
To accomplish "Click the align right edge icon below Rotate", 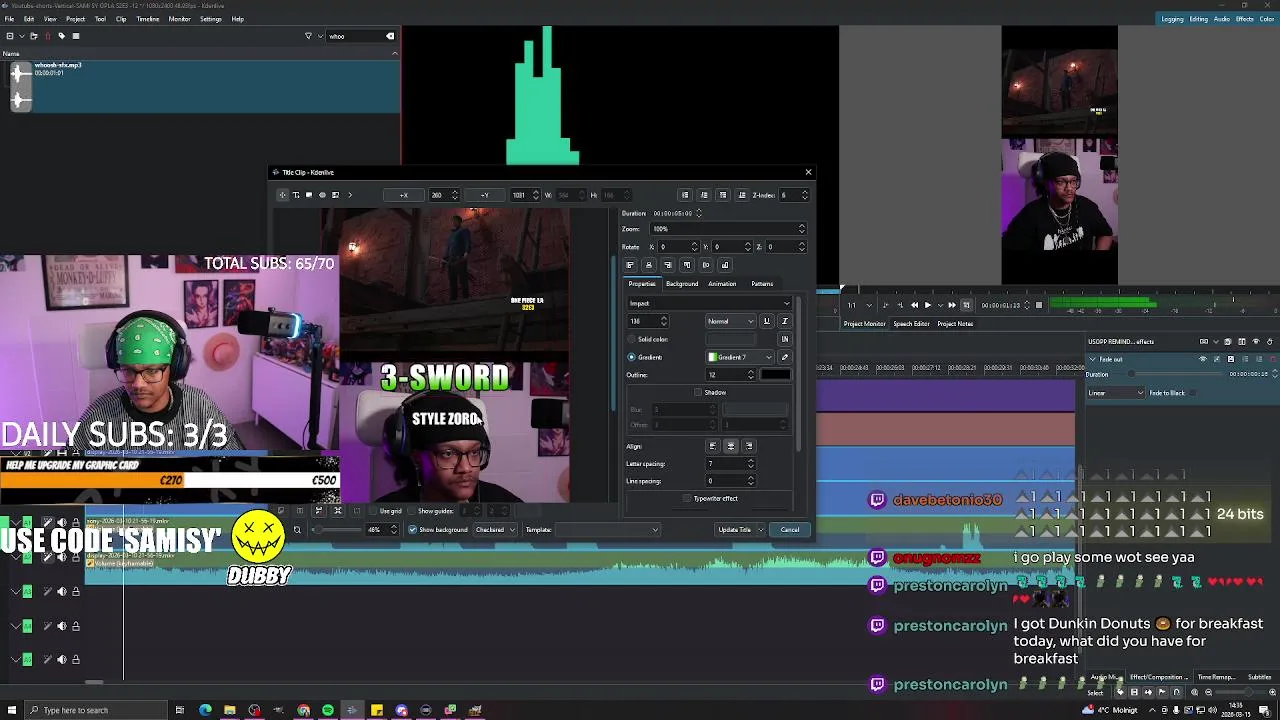I will click(668, 265).
